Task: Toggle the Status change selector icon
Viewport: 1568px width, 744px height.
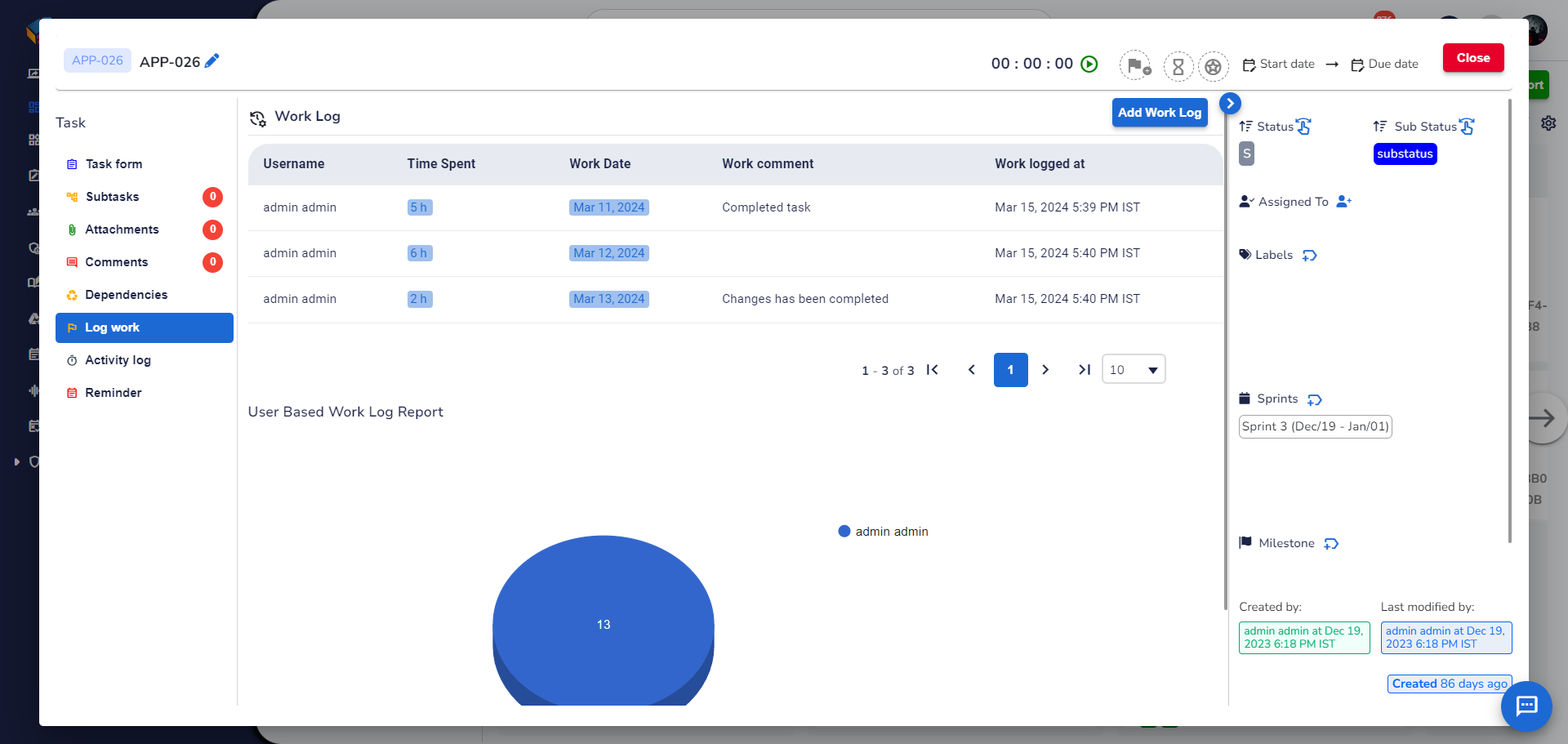Action: [1303, 125]
